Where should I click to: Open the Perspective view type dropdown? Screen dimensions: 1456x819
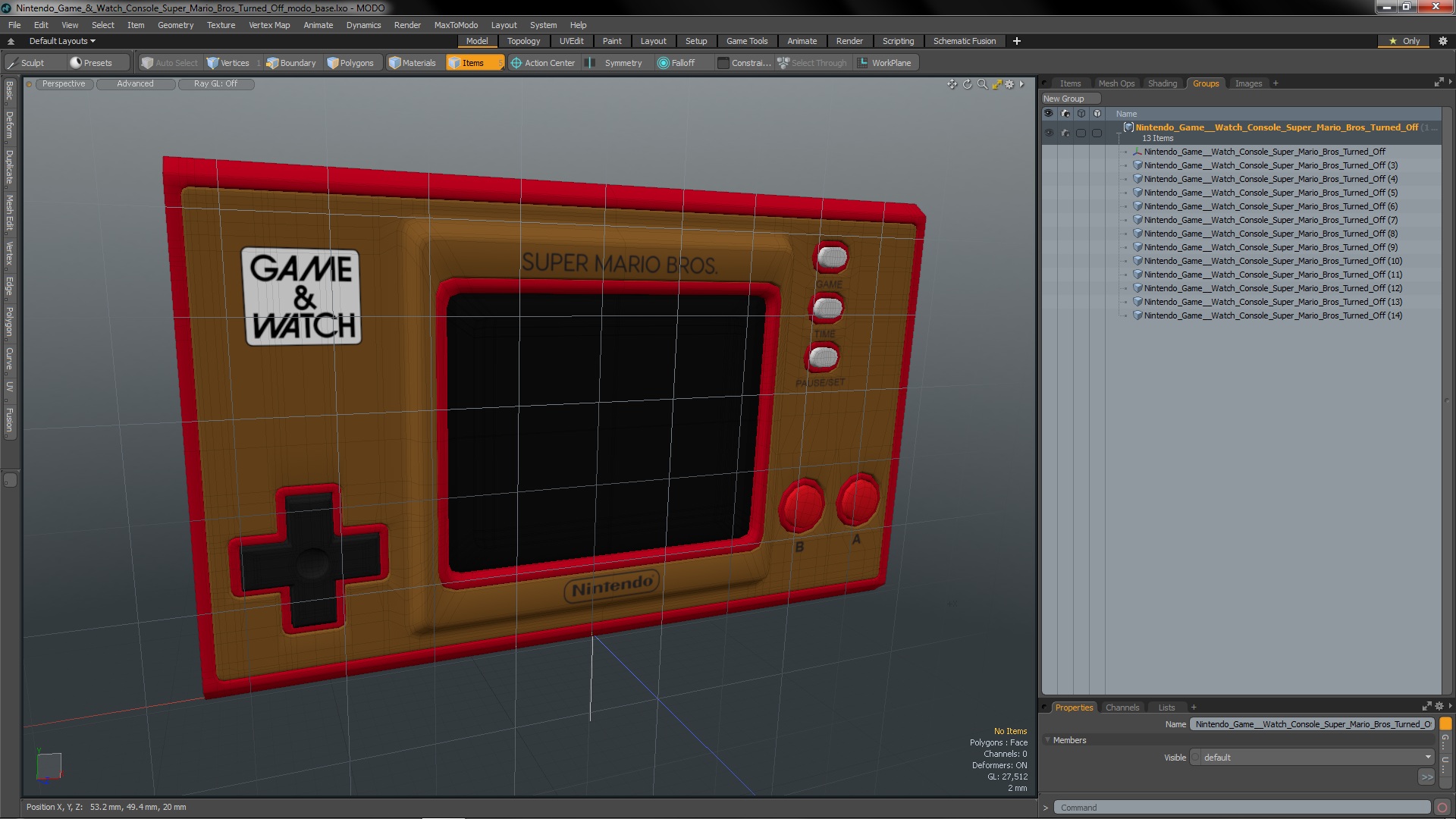pos(64,84)
